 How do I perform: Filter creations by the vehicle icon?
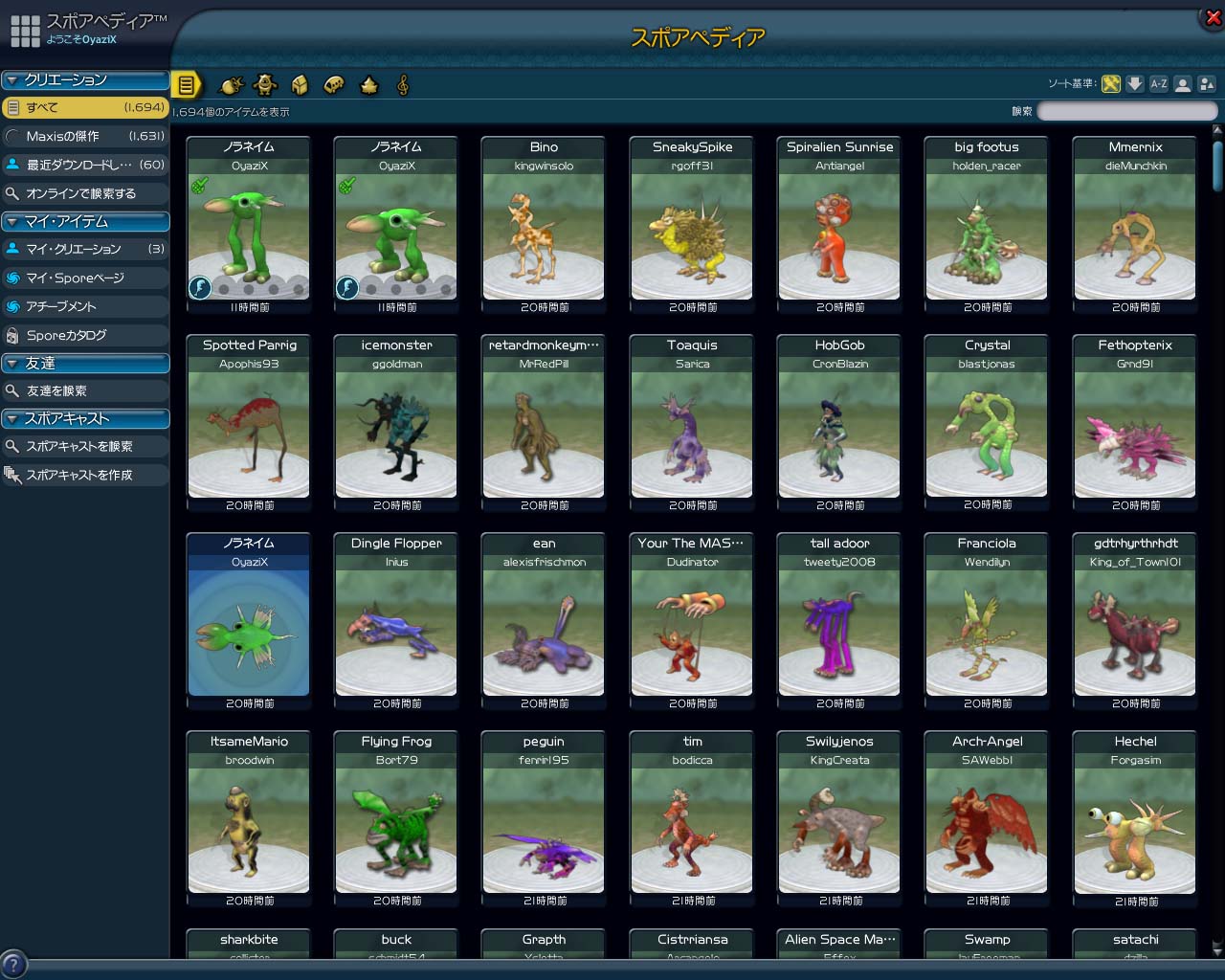[x=334, y=85]
